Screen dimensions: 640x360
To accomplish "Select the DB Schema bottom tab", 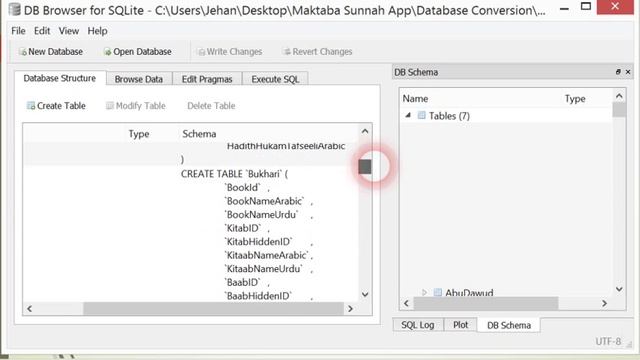I will (509, 325).
